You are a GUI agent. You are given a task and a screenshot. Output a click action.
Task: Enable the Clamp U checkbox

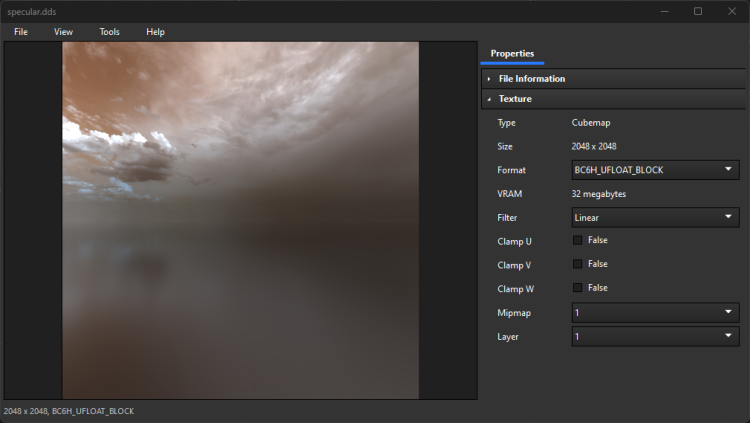577,240
